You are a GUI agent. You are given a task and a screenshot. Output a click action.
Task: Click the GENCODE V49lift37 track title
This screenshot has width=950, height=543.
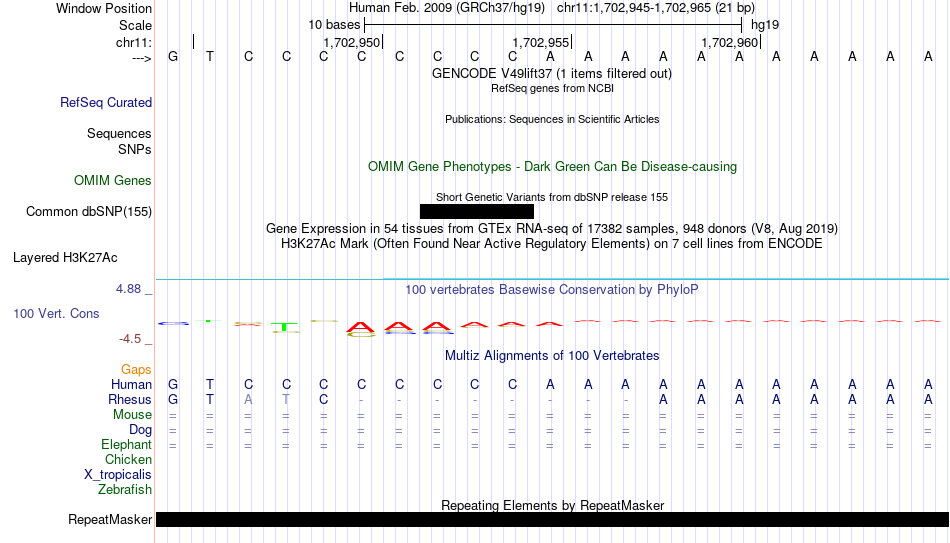552,73
